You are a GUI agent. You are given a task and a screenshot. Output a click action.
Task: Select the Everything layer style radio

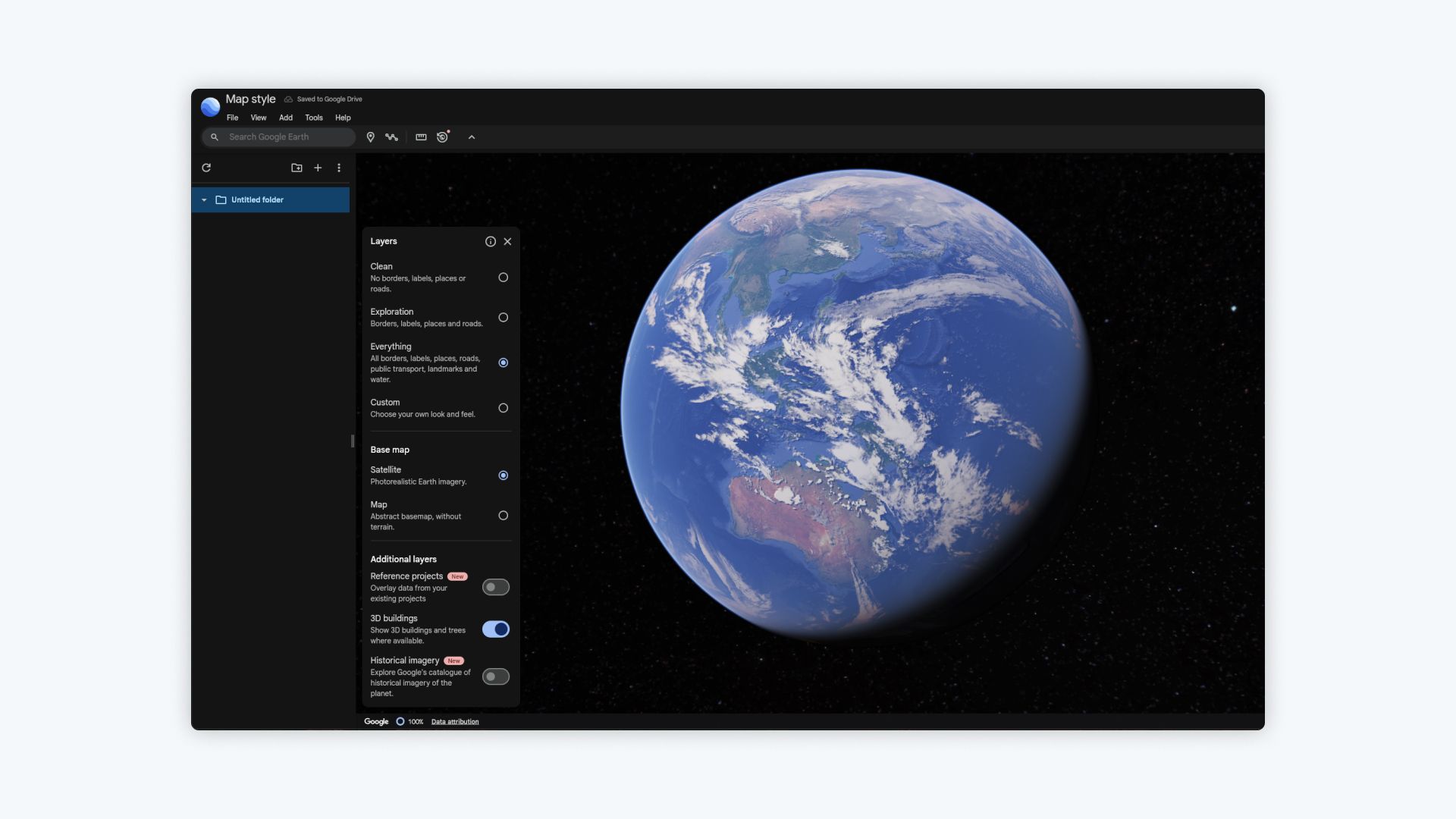click(x=504, y=362)
